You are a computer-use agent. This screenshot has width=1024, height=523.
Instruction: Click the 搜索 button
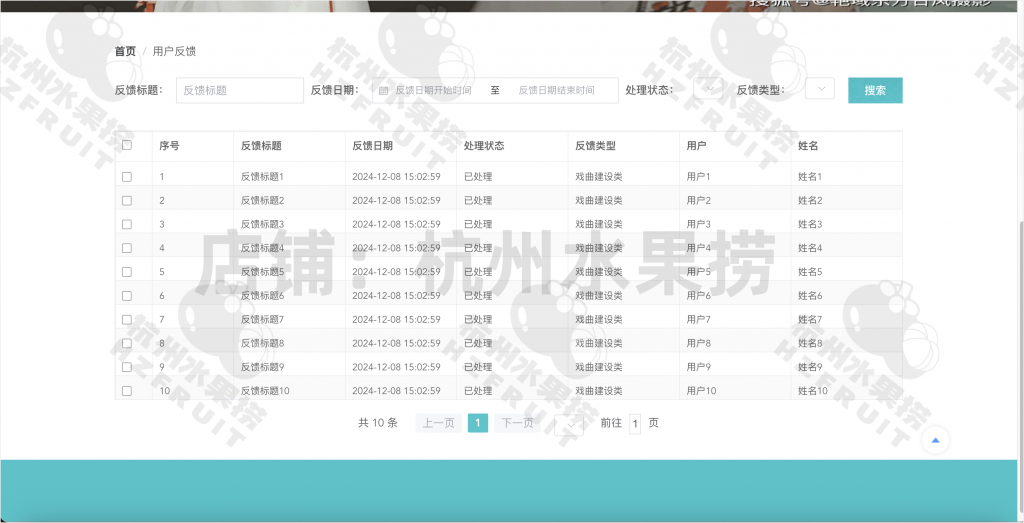click(875, 90)
